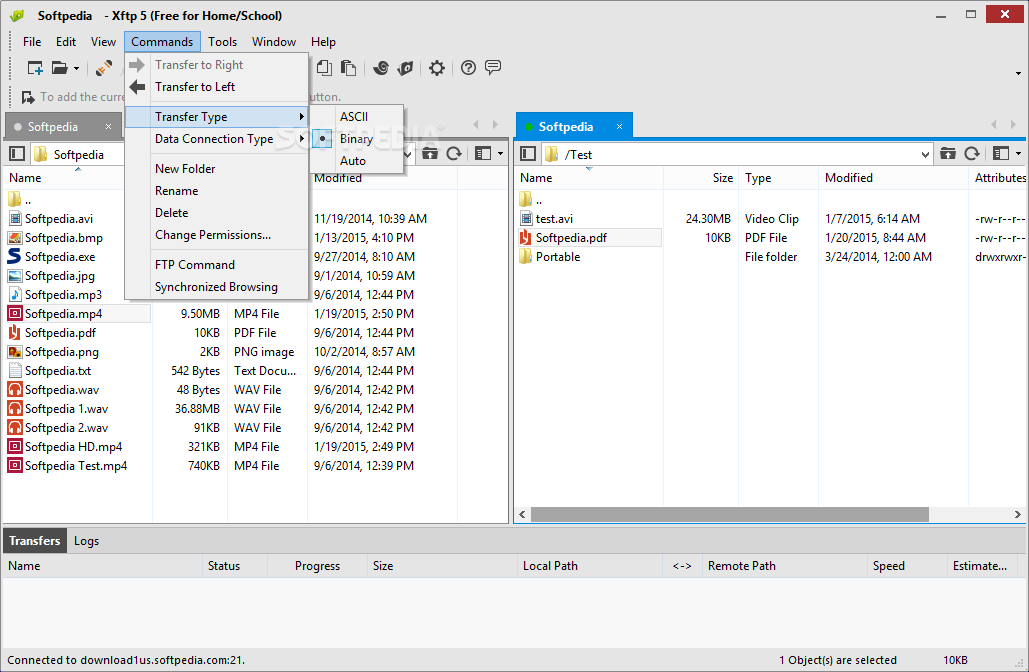Refresh the remote /Test panel listing
The width and height of the screenshot is (1029, 672).
click(x=972, y=154)
